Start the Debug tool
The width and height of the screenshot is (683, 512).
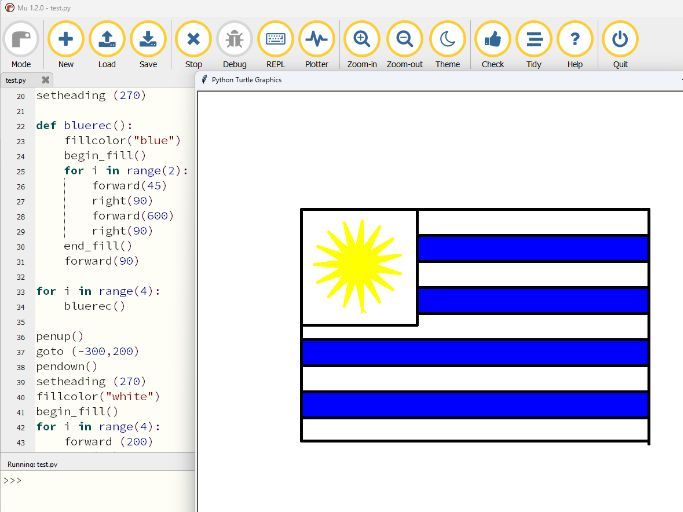[234, 45]
